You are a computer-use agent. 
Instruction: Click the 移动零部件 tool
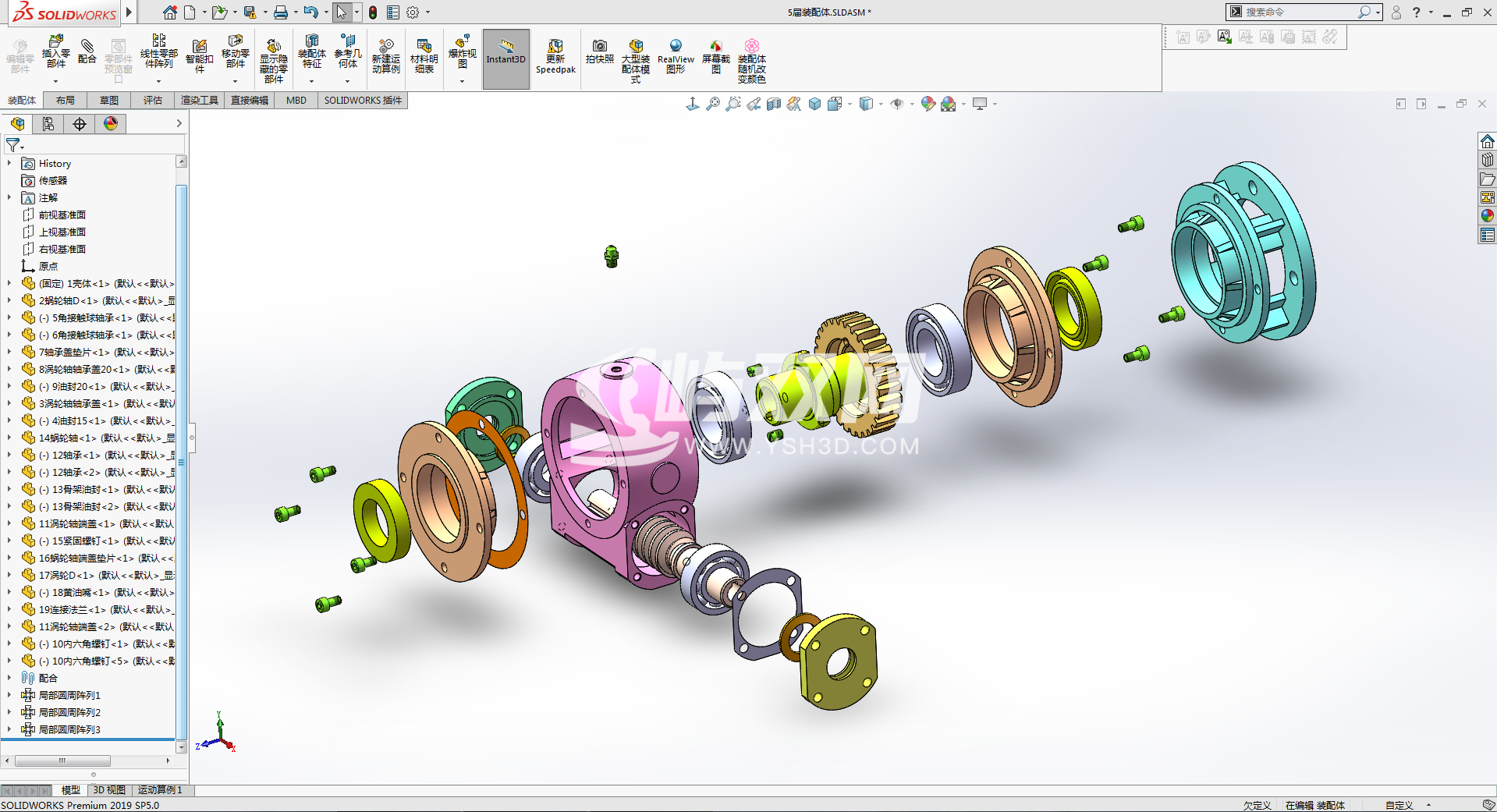(x=235, y=52)
